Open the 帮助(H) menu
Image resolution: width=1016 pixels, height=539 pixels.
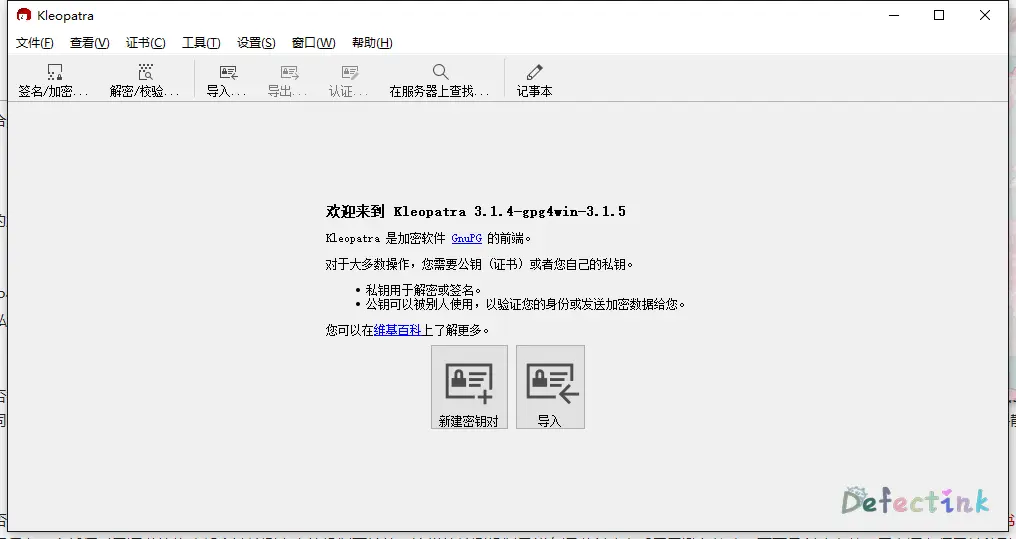point(372,43)
